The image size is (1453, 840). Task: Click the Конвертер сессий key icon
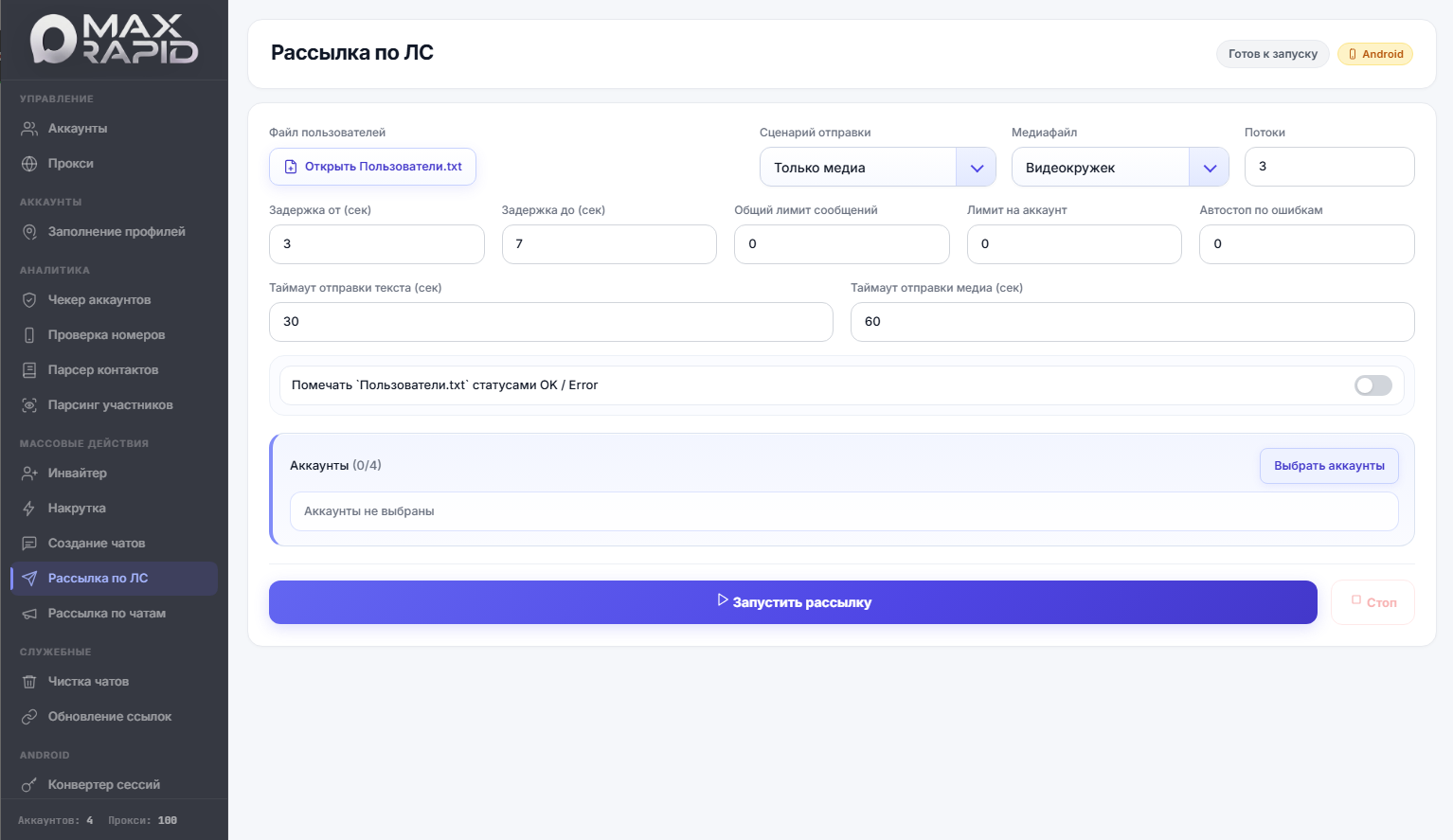(x=29, y=785)
